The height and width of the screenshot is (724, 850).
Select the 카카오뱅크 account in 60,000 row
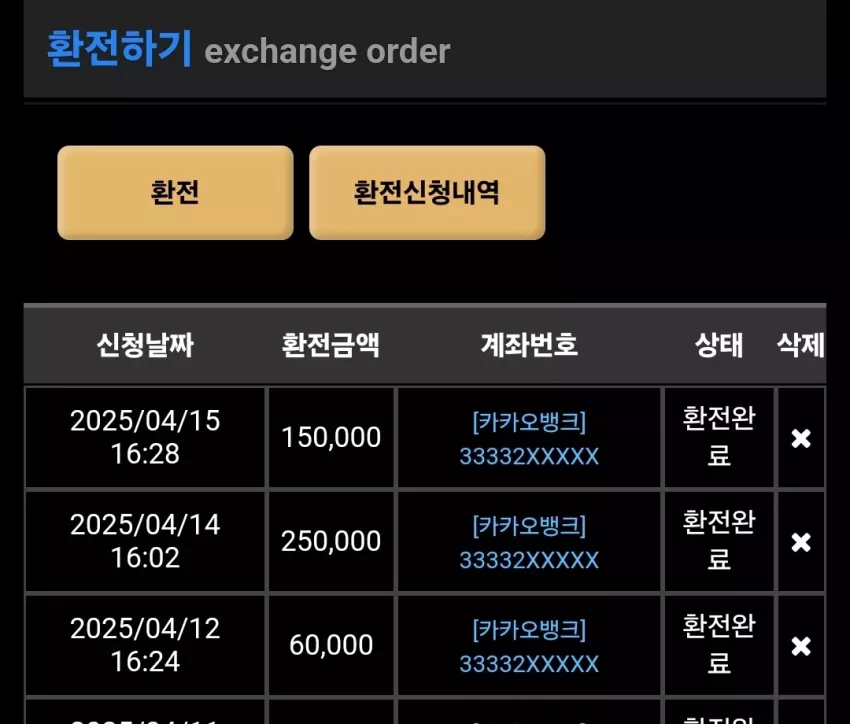[x=529, y=646]
